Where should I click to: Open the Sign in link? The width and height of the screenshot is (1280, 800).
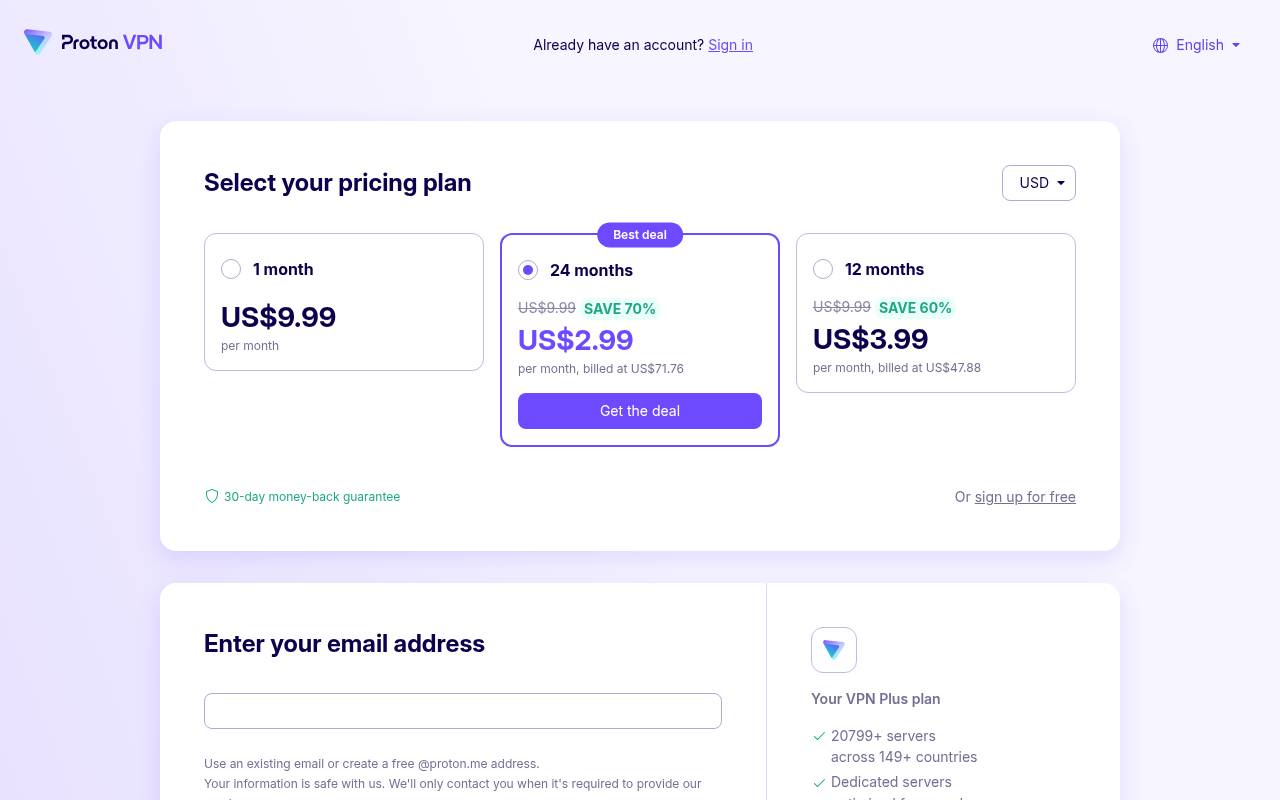point(730,45)
